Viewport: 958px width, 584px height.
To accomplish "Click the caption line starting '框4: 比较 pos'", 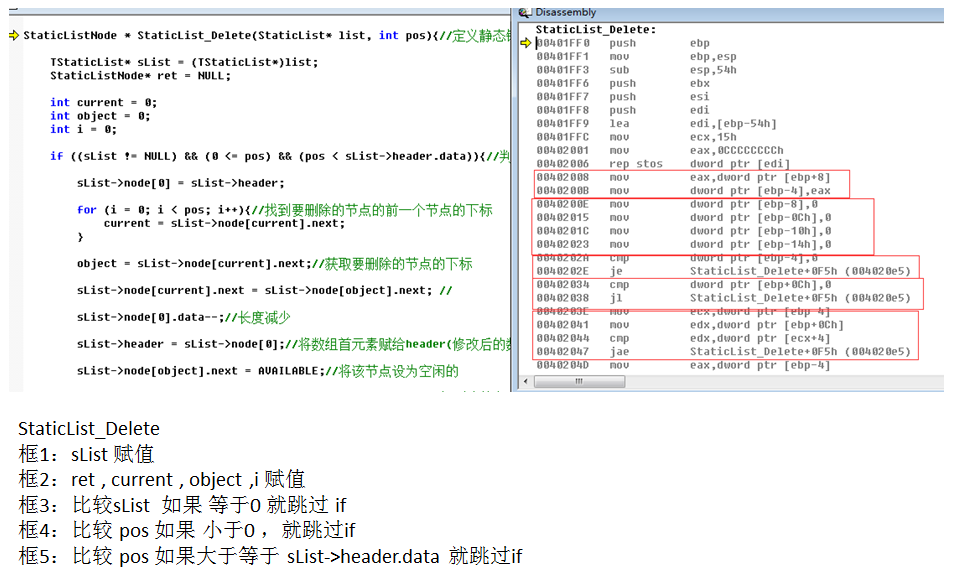I will 187,531.
